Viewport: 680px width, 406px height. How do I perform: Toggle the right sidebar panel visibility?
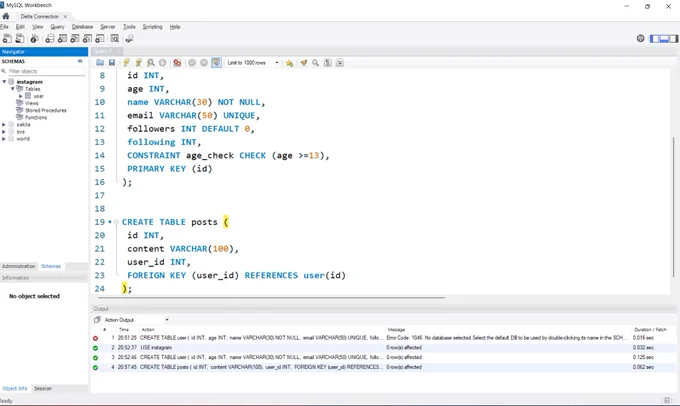point(673,39)
